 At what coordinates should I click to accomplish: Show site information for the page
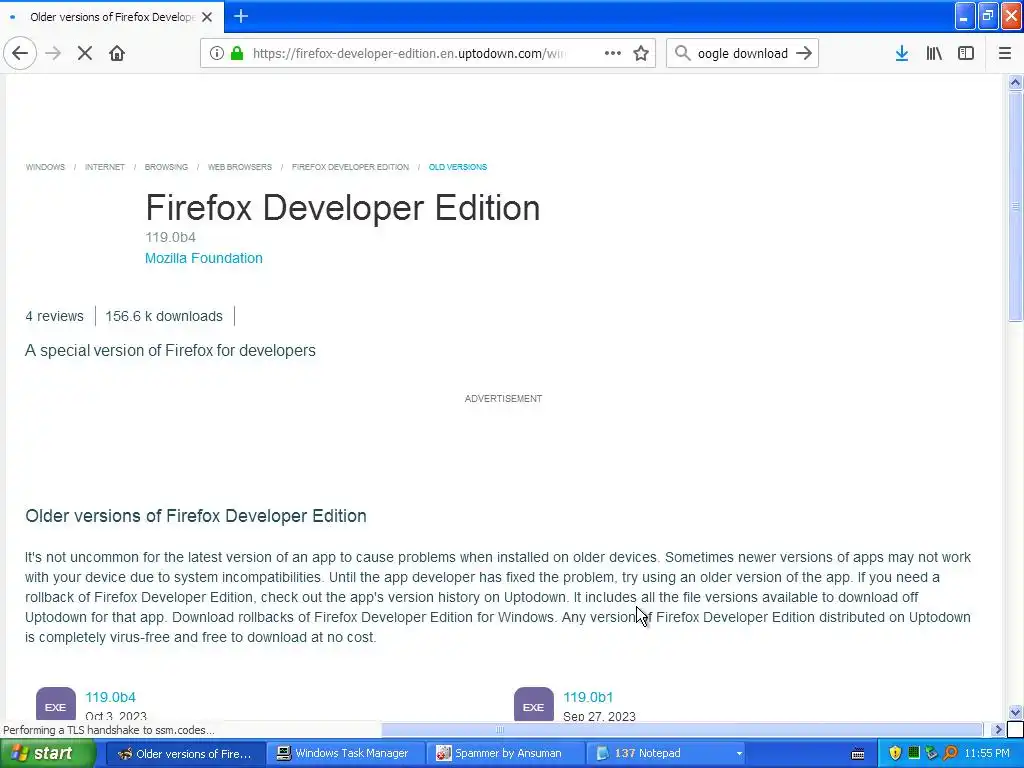coord(216,53)
